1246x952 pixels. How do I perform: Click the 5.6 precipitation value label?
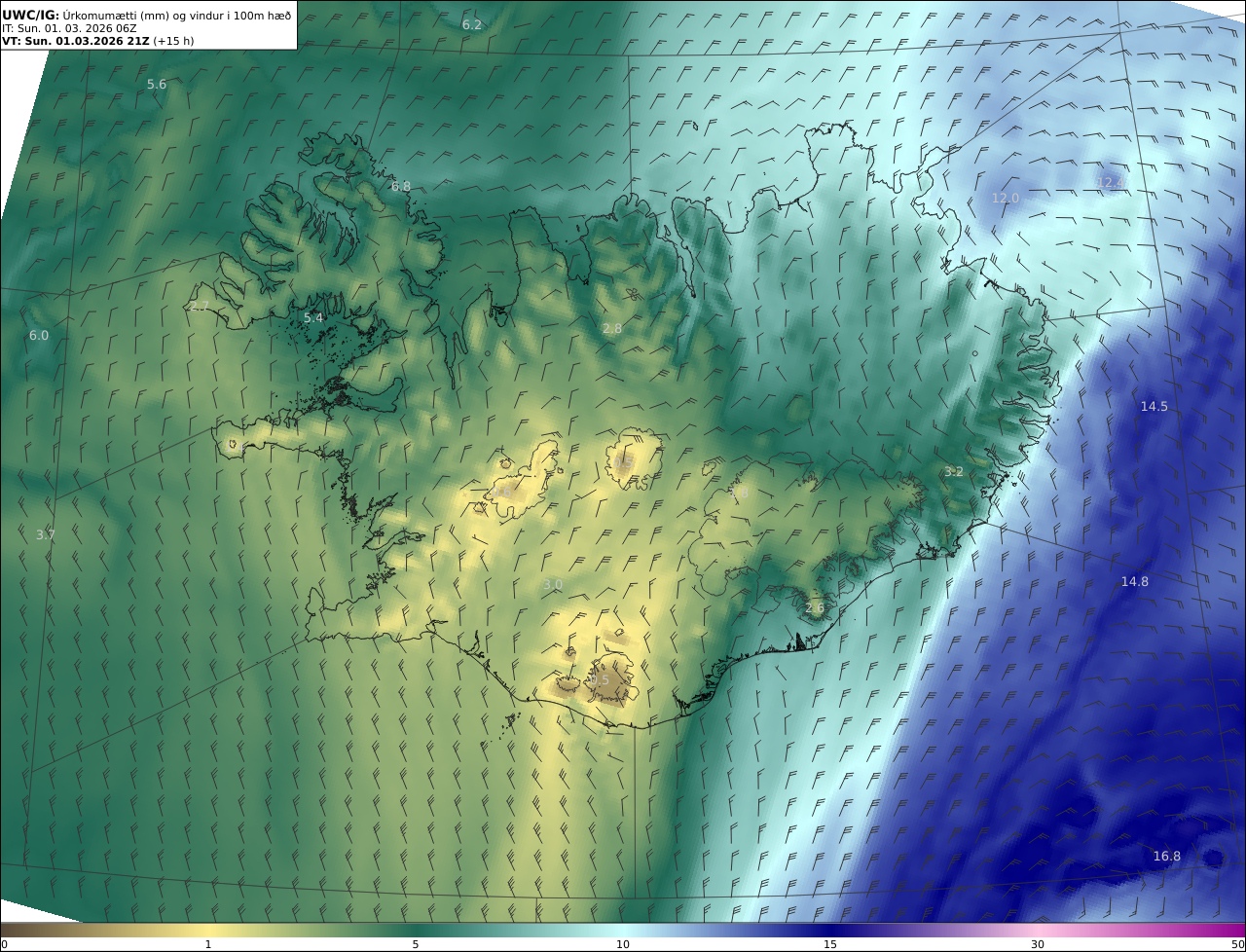click(x=157, y=85)
